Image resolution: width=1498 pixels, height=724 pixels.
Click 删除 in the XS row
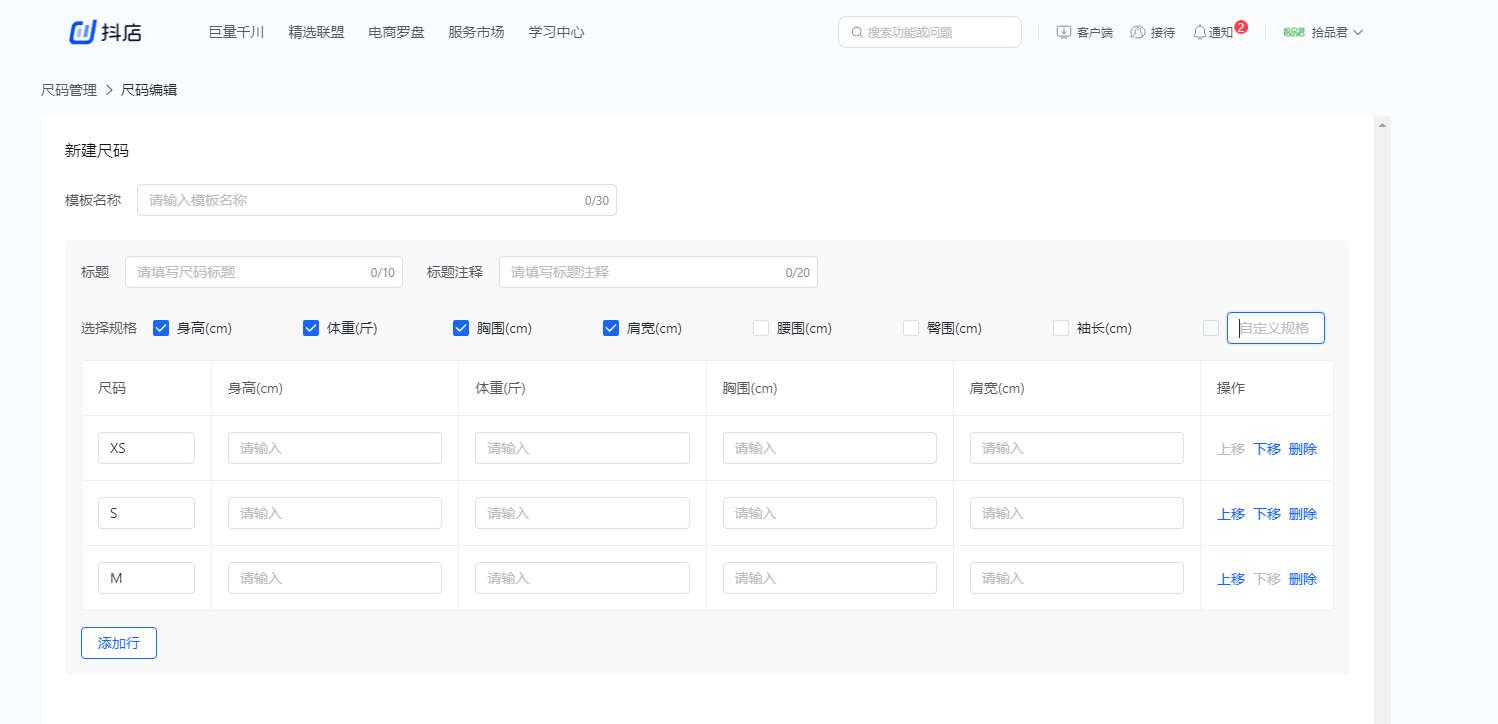[x=1303, y=449]
